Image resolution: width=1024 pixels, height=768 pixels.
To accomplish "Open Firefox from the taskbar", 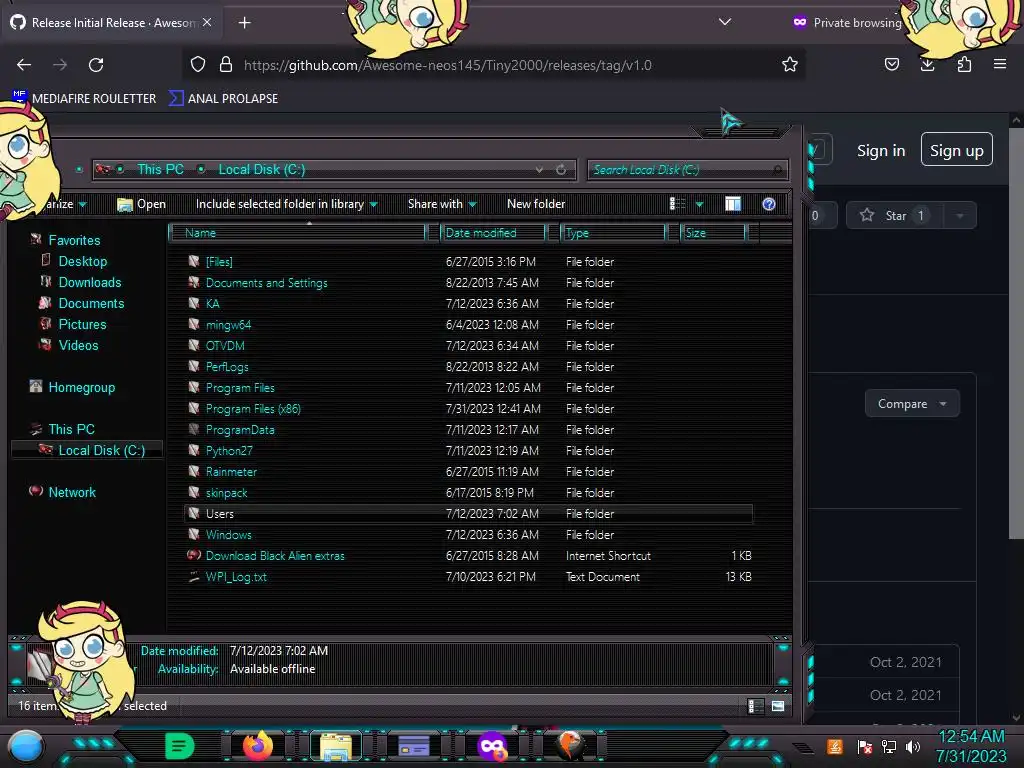I will coord(257,746).
